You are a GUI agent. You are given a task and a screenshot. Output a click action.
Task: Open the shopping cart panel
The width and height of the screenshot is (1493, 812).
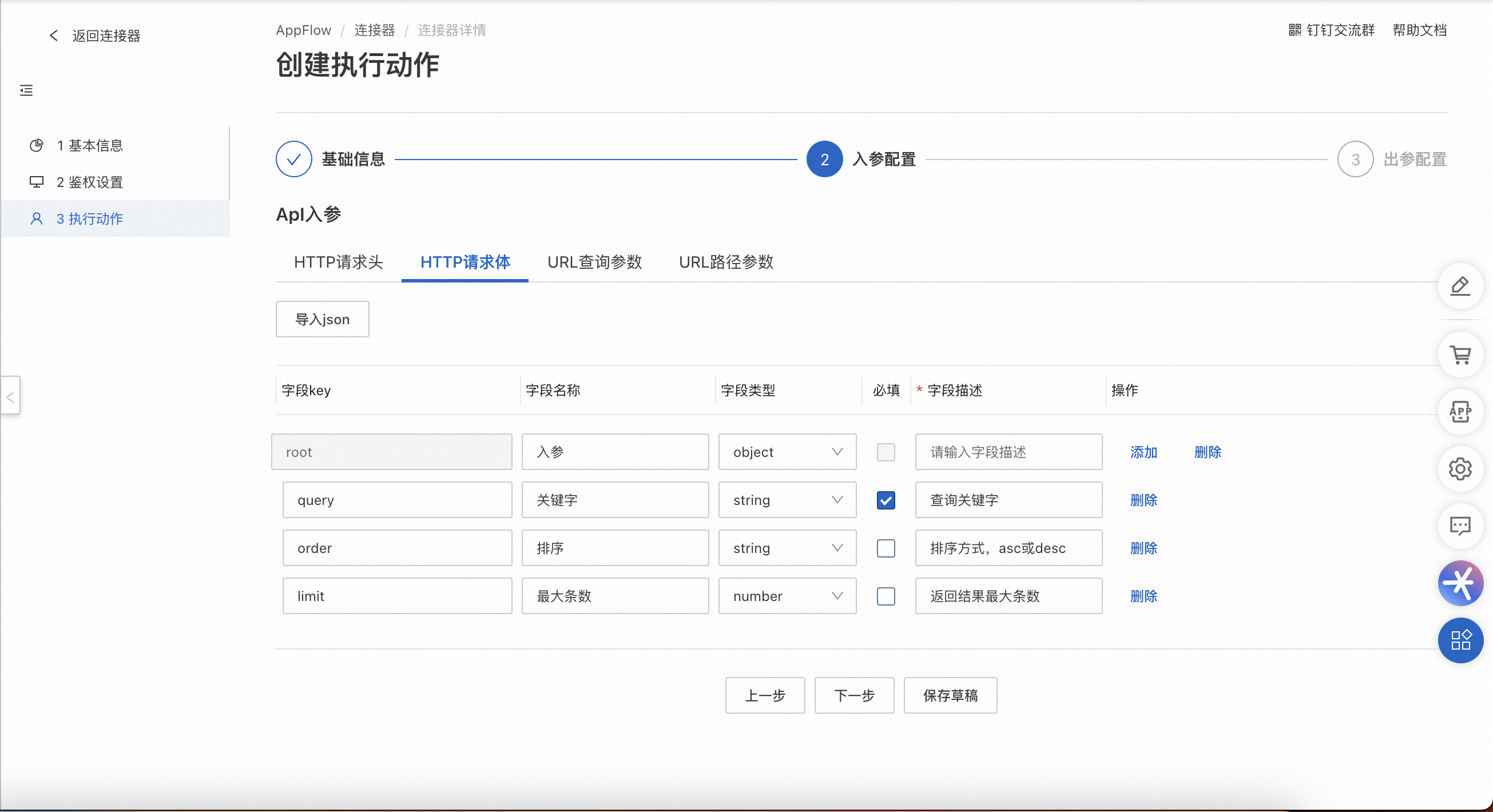pos(1460,356)
